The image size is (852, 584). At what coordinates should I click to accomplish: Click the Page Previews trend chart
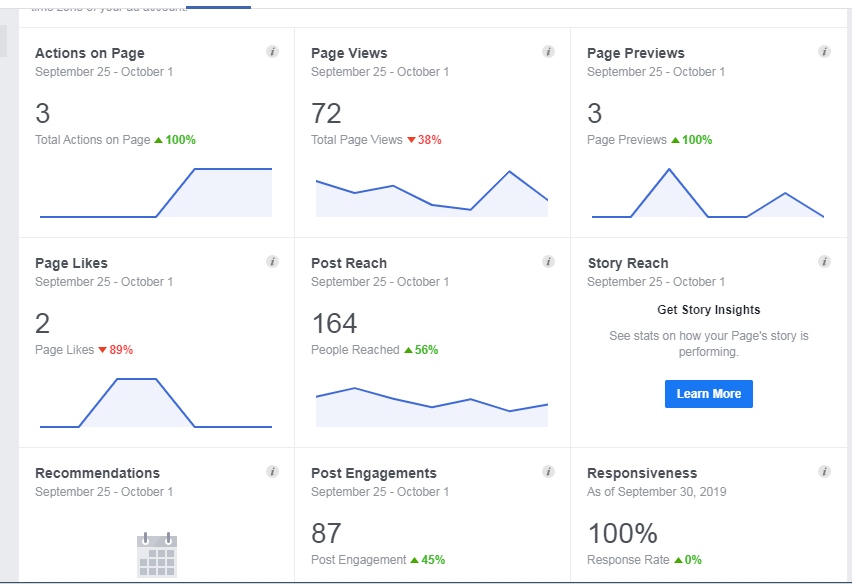tap(708, 193)
